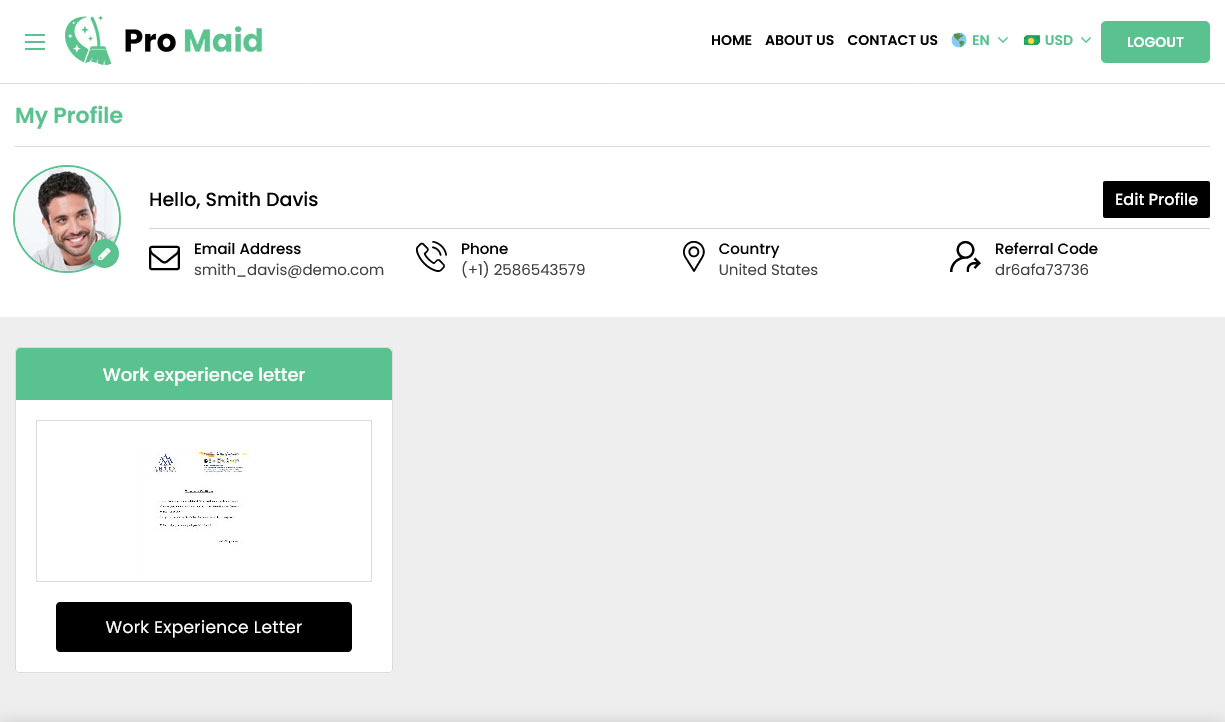Click the United States country value

[768, 270]
